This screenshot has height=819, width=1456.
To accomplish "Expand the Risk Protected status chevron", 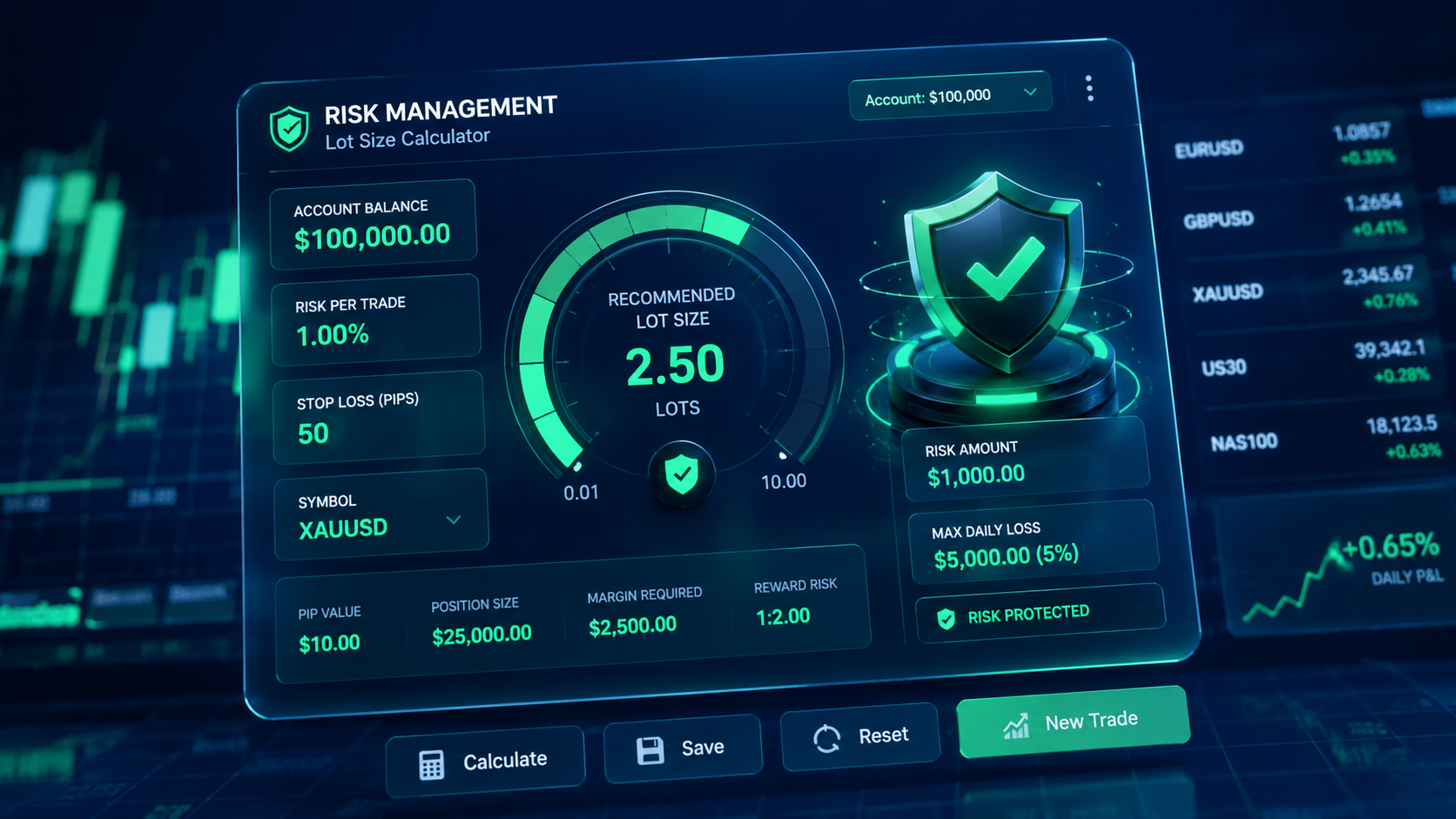I will pyautogui.click(x=1141, y=606).
